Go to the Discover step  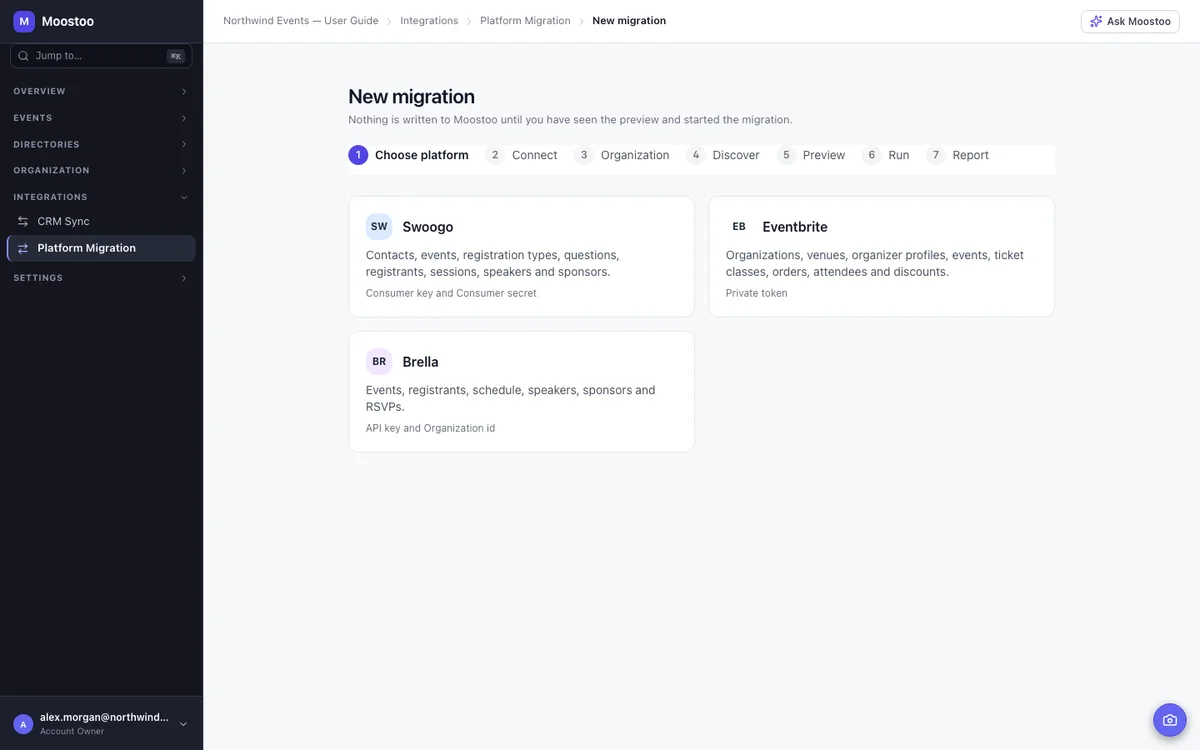[724, 155]
